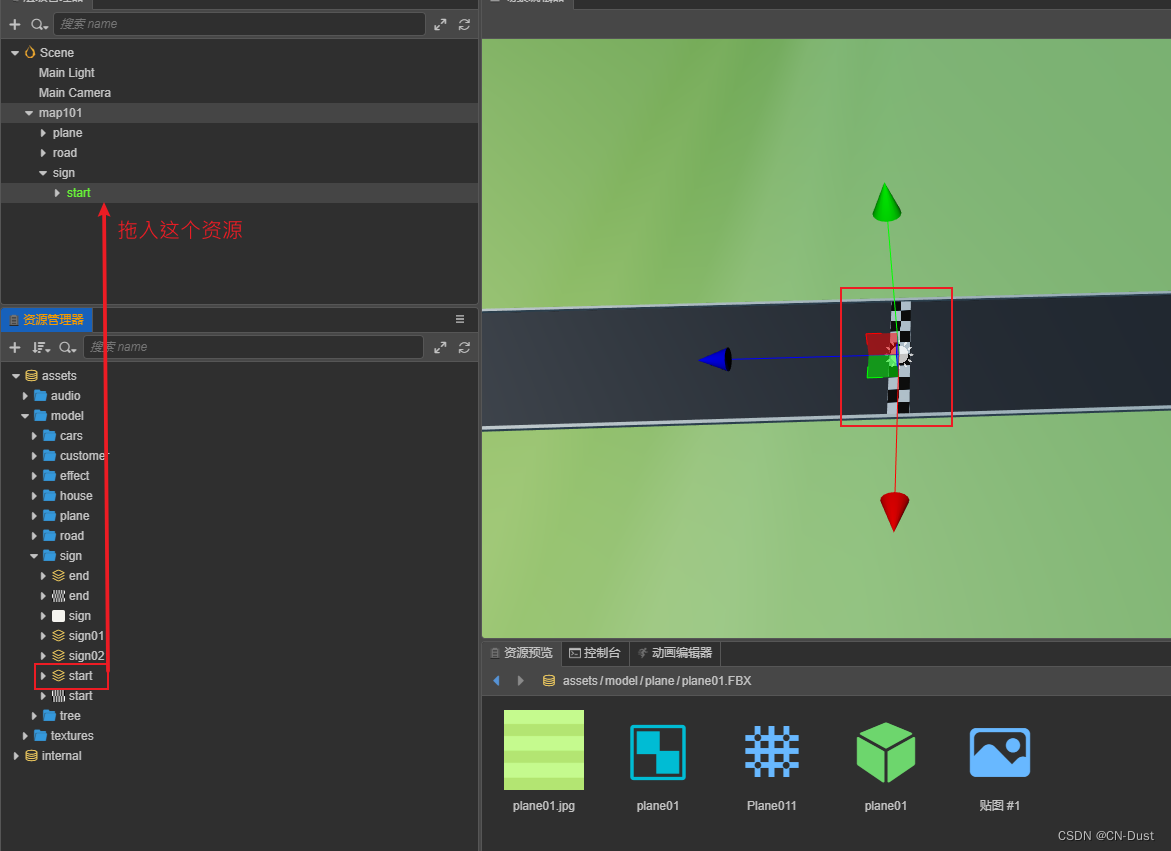This screenshot has height=851, width=1171.
Task: Focus the hierarchy search name field
Action: (239, 24)
